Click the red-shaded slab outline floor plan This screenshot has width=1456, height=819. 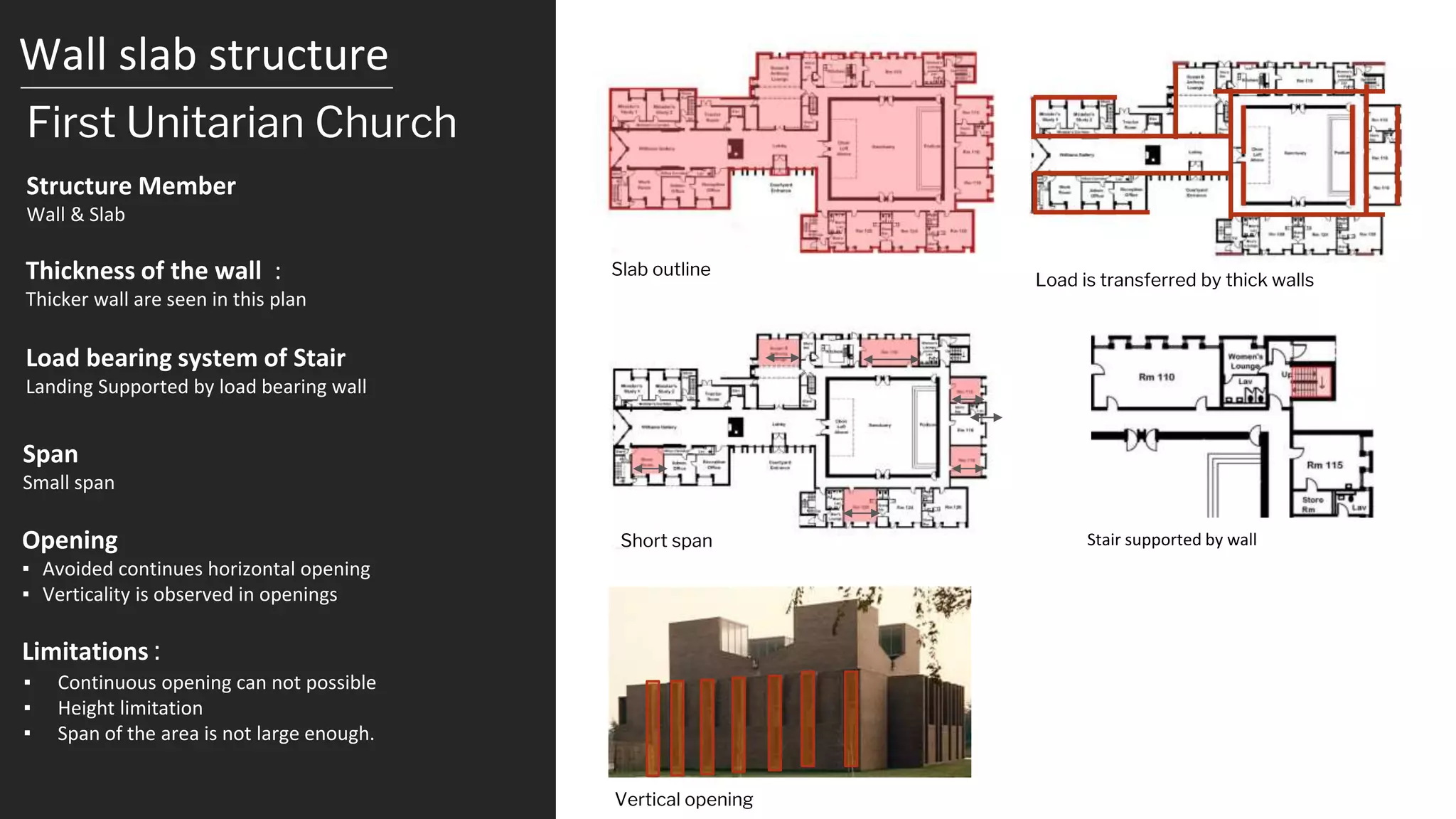click(x=801, y=152)
